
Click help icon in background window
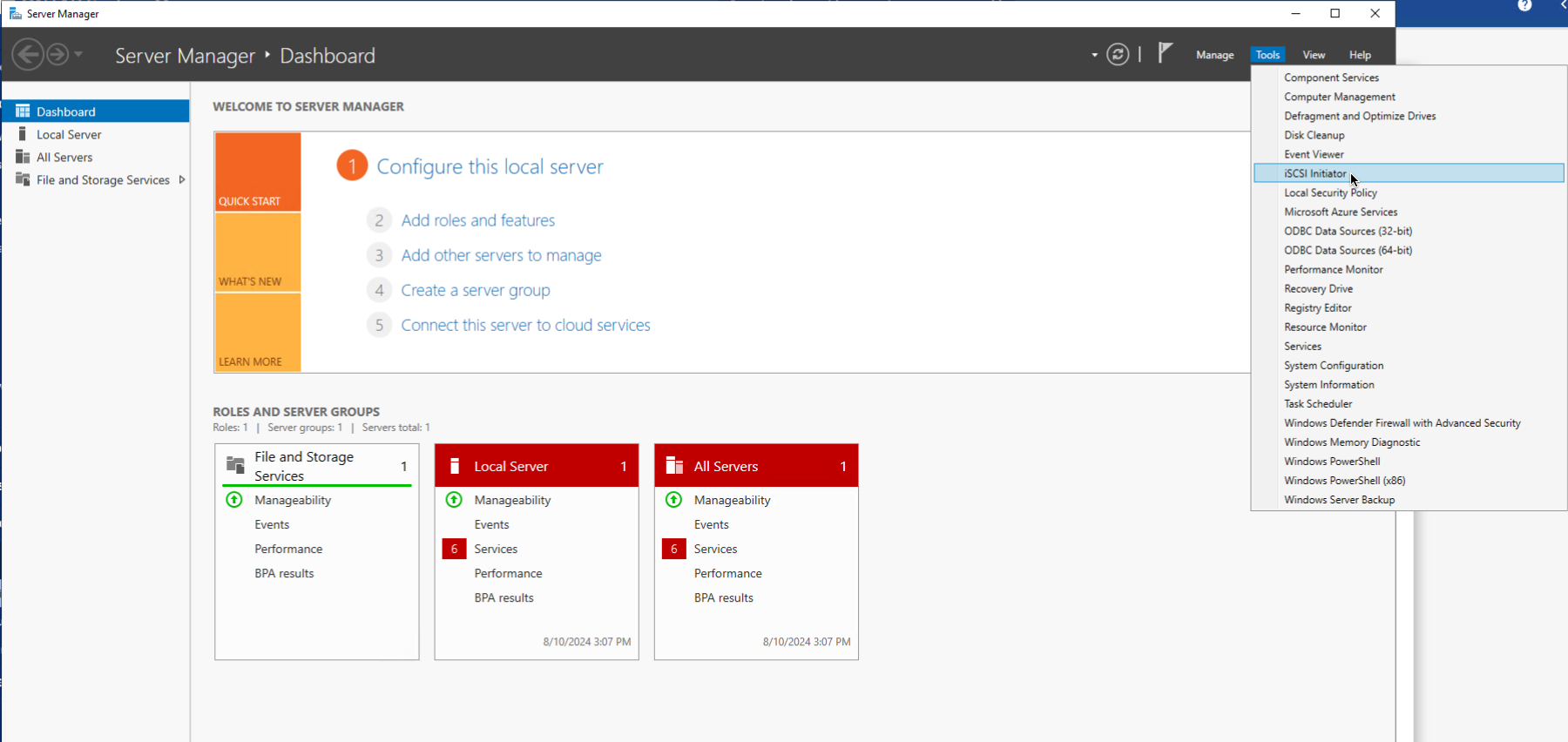click(x=1524, y=5)
